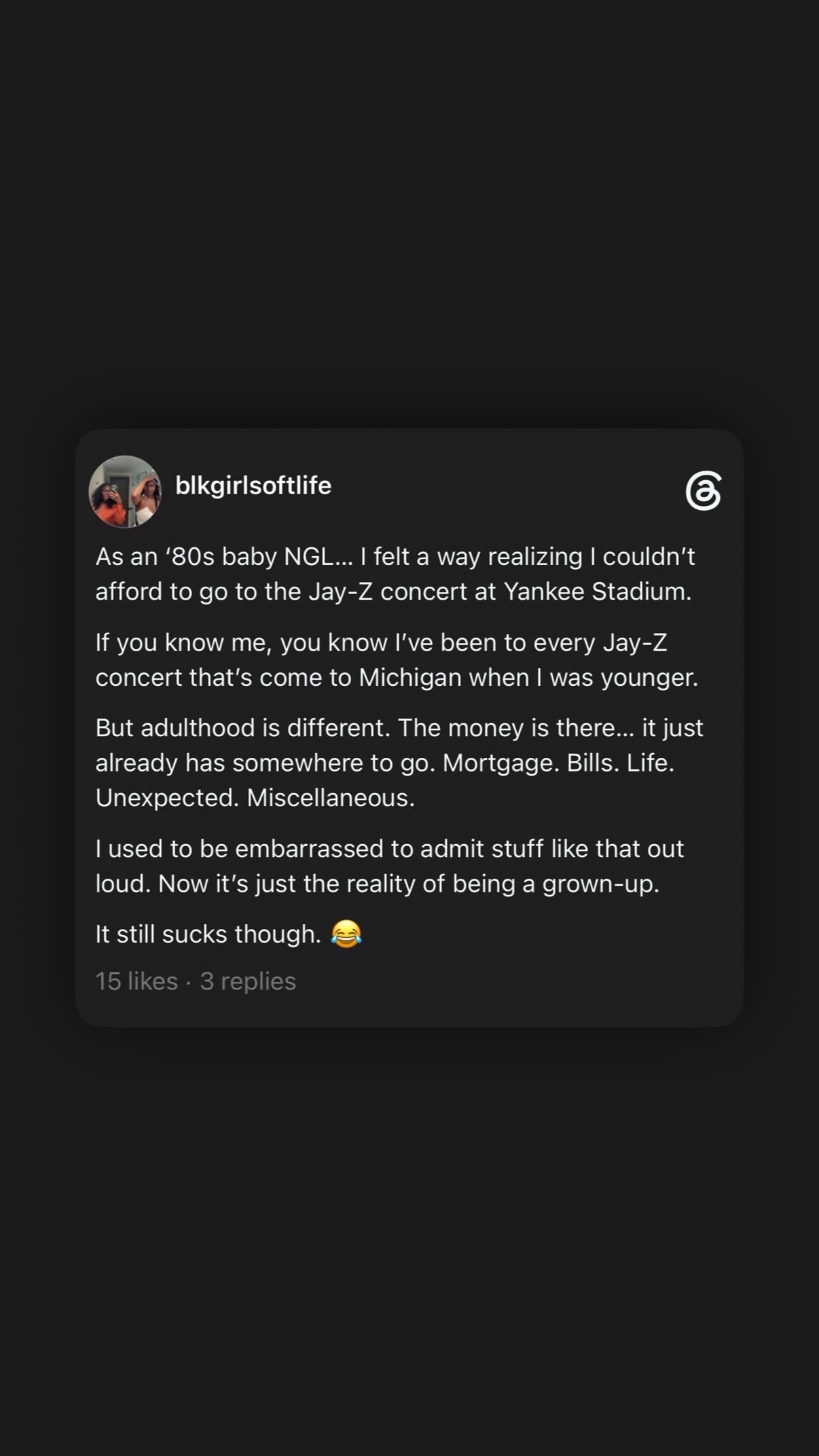The image size is (819, 1456).
Task: Select the "As an '80s baby NGL" paragraph
Action: [395, 574]
